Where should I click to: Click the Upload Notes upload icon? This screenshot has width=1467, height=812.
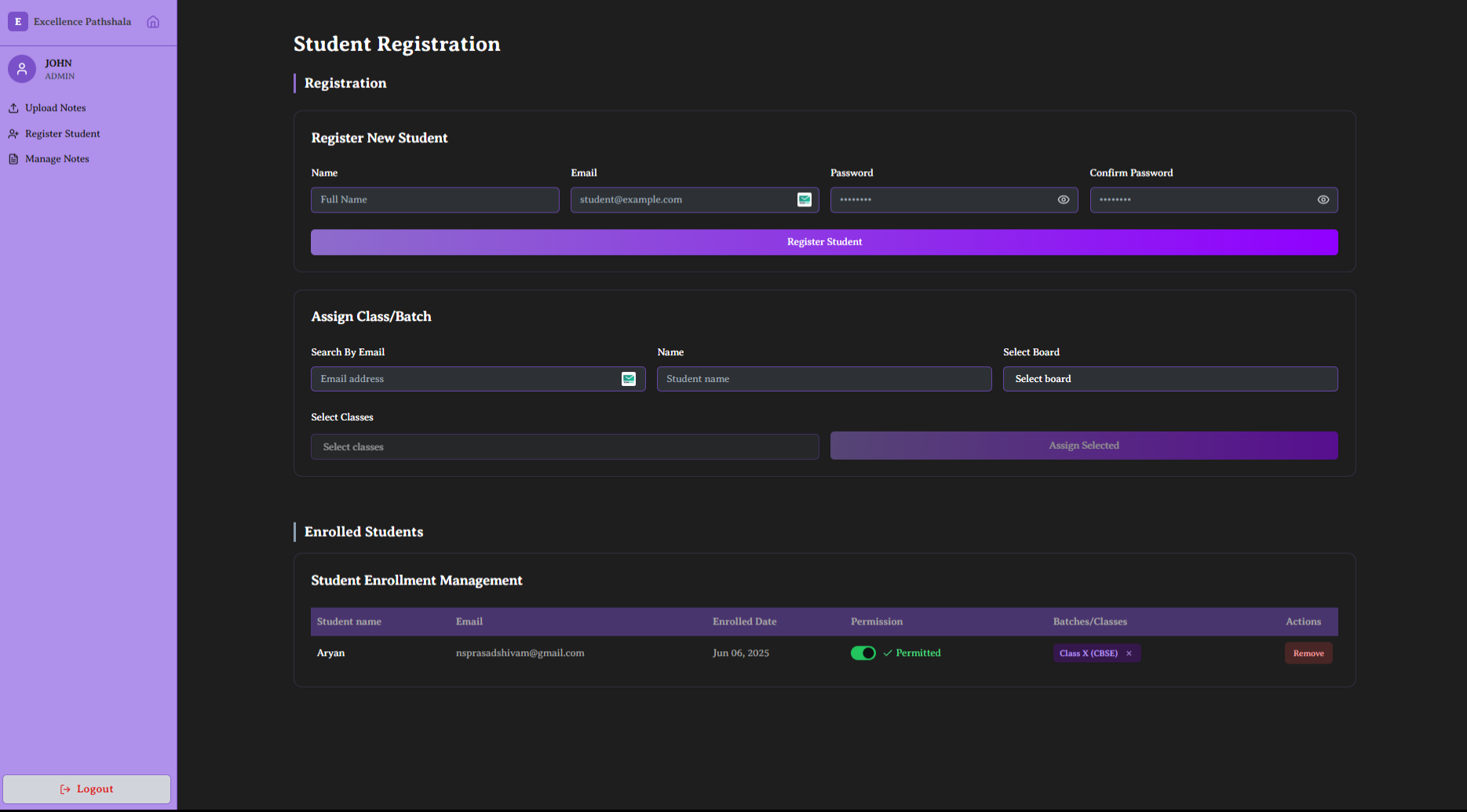pos(13,108)
